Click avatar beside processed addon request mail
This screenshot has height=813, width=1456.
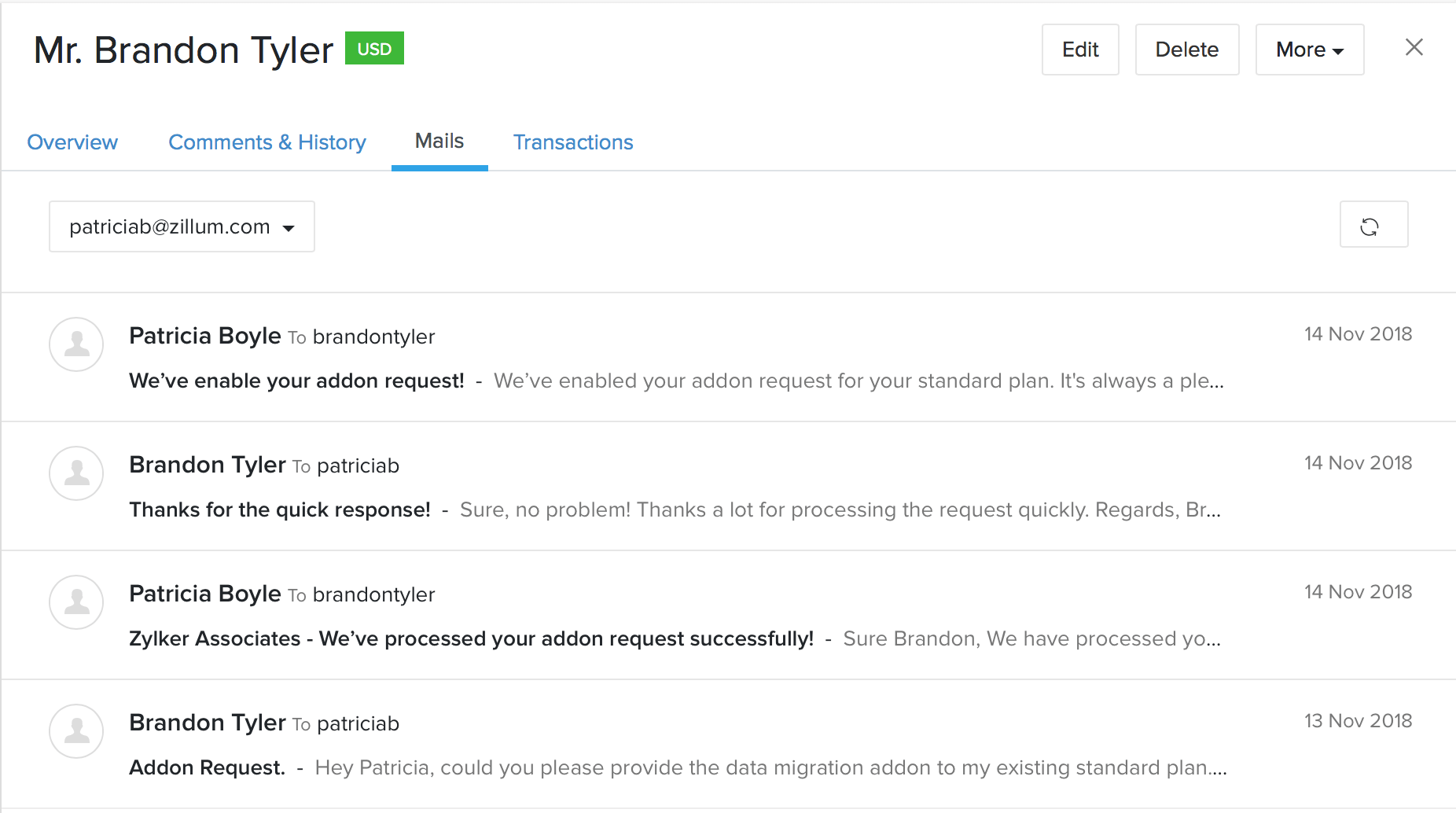(76, 602)
